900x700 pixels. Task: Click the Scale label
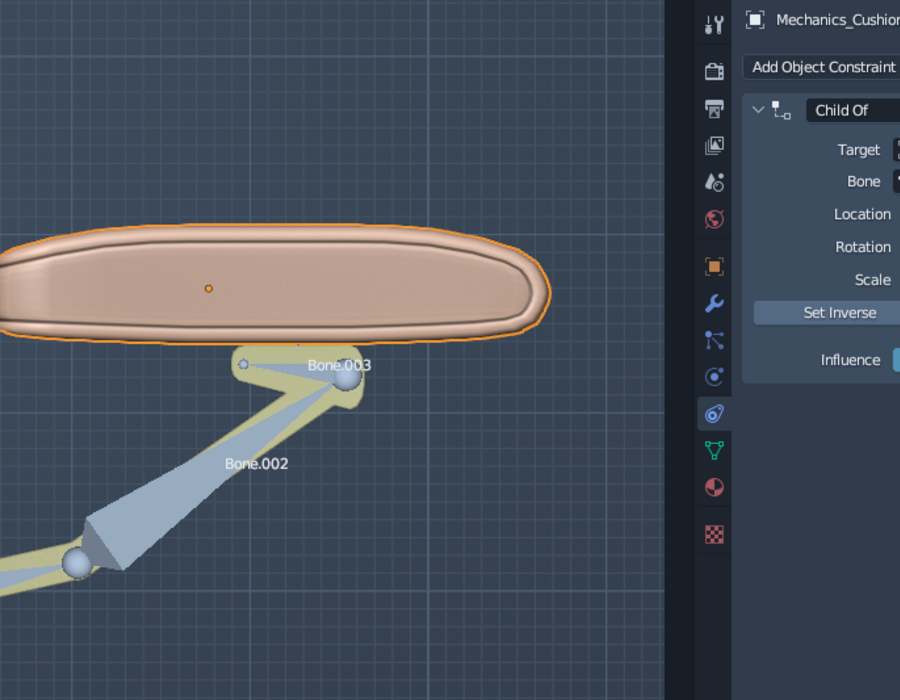pyautogui.click(x=872, y=279)
